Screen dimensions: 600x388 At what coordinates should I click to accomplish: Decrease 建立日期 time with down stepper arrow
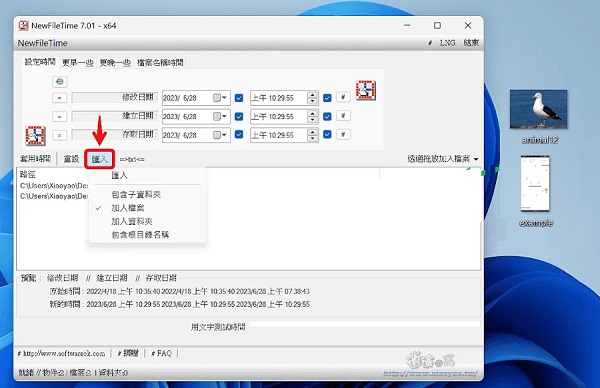click(x=313, y=119)
